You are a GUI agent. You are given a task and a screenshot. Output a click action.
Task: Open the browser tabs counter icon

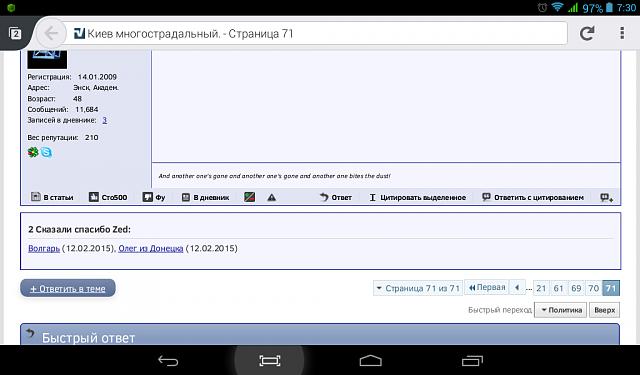(16, 33)
